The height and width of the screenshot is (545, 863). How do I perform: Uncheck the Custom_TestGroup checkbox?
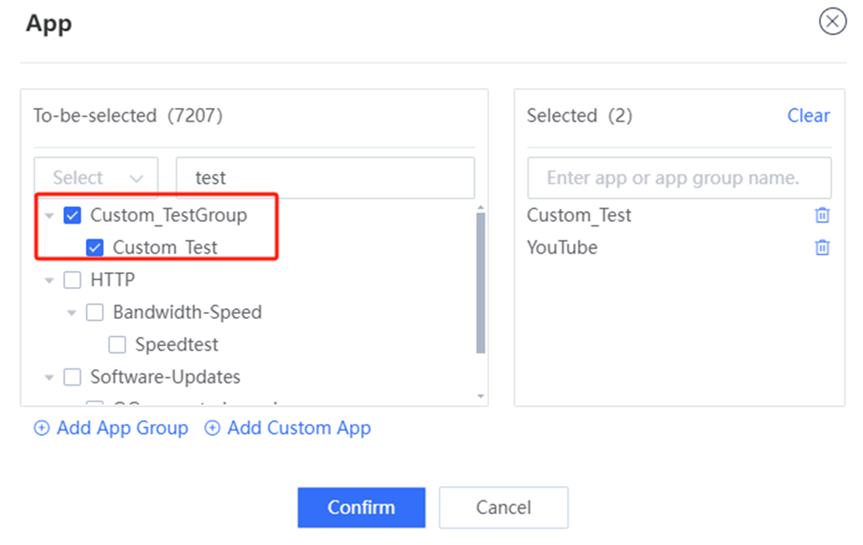click(x=72, y=215)
